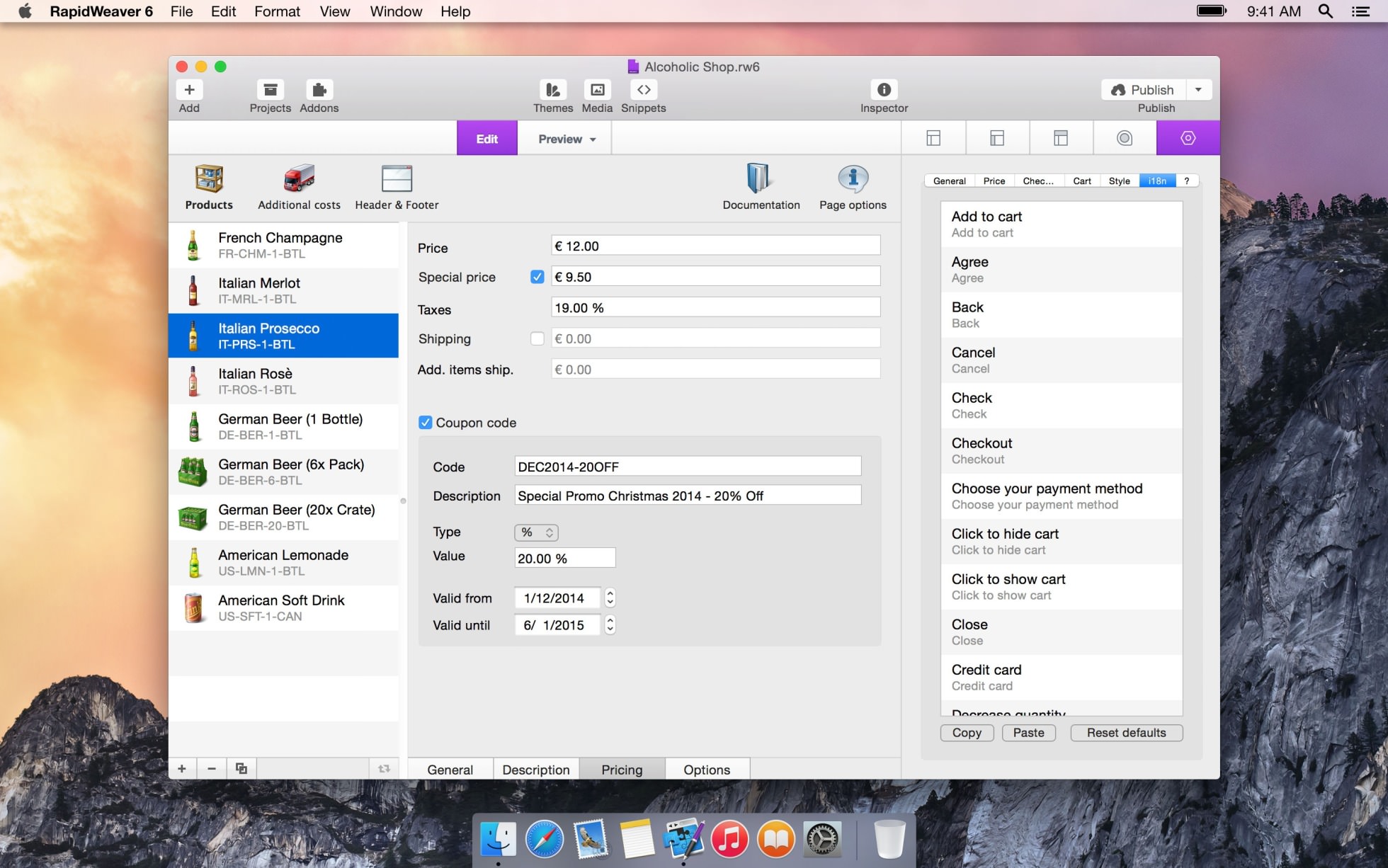Open the Additional costs truck icon
Image resolution: width=1388 pixels, height=868 pixels.
point(299,179)
